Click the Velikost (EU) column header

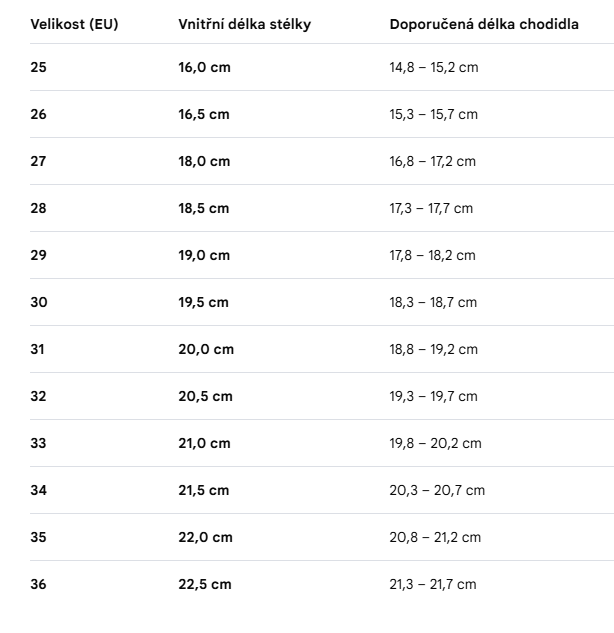[74, 24]
